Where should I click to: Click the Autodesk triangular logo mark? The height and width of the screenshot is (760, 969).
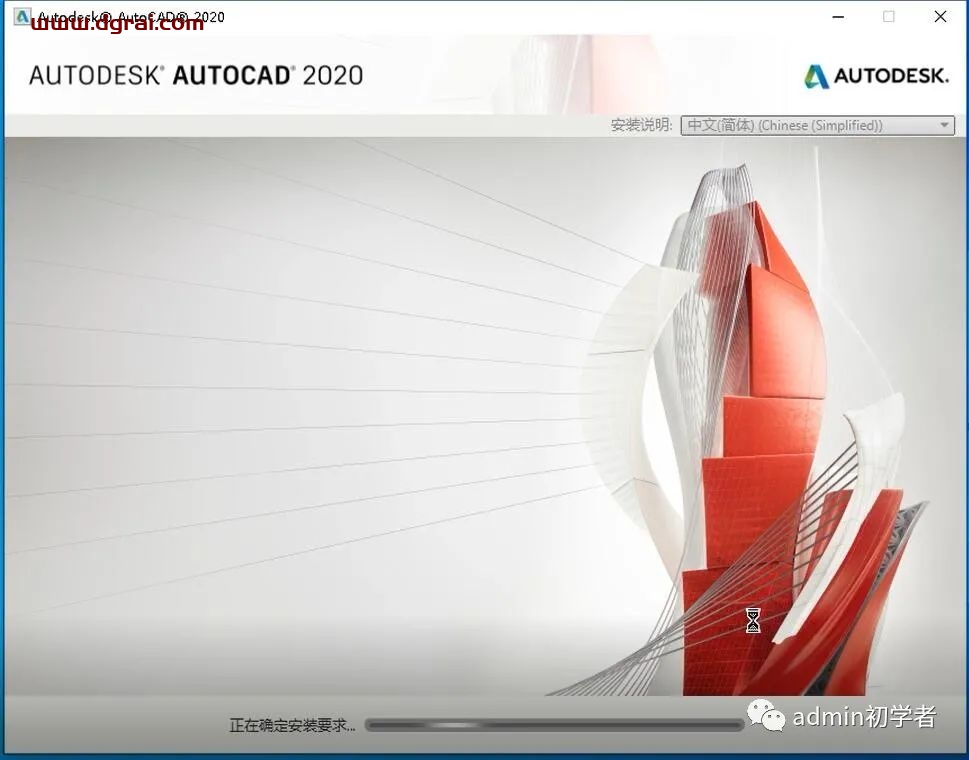[x=817, y=76]
